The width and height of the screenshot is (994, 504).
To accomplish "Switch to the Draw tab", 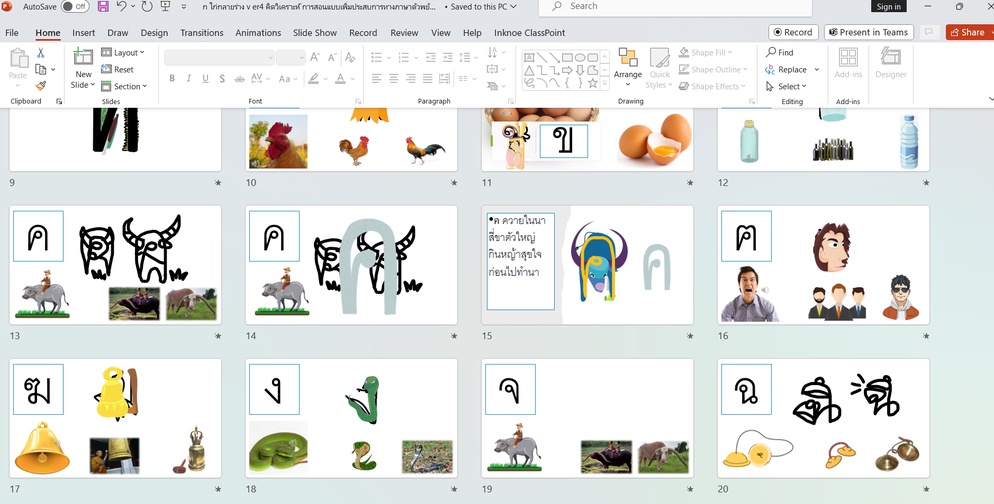I will [x=118, y=32].
